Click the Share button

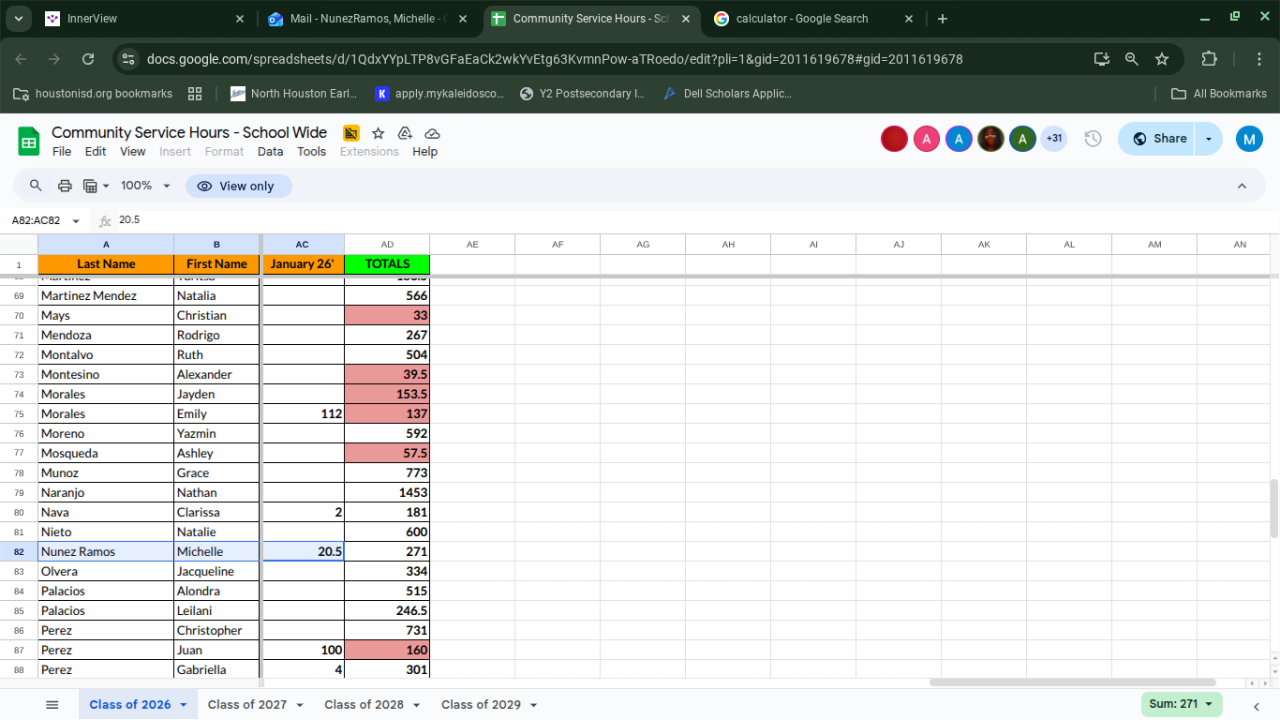coord(1158,139)
